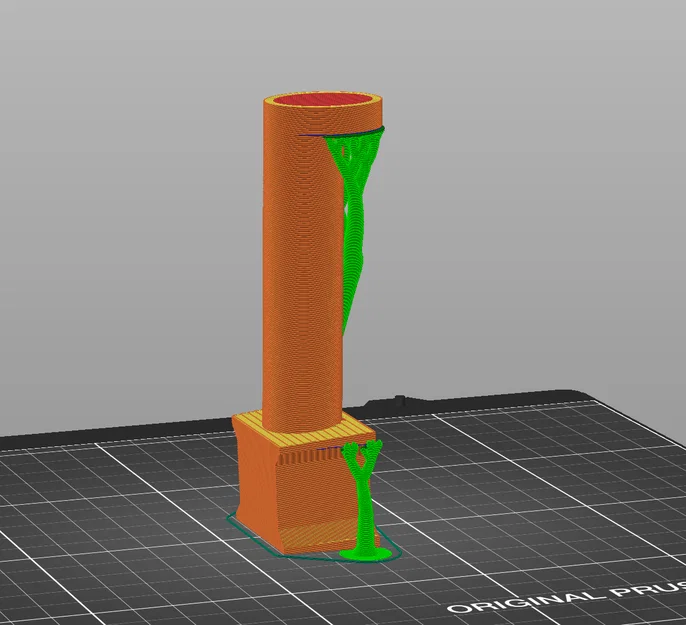This screenshot has height=625, width=686.
Task: Click the "ORIGINAL PRUS" text on the print bed
Action: [x=566, y=597]
